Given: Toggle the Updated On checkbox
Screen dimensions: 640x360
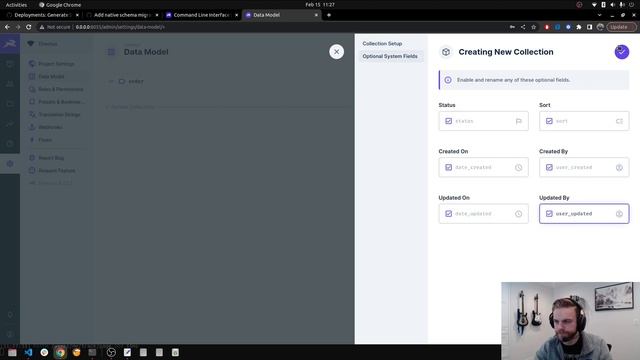Looking at the screenshot, I should coord(449,214).
